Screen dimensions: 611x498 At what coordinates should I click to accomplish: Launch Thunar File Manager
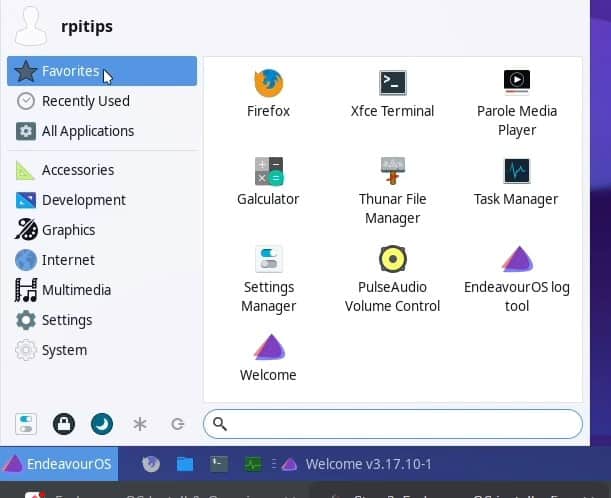point(392,191)
